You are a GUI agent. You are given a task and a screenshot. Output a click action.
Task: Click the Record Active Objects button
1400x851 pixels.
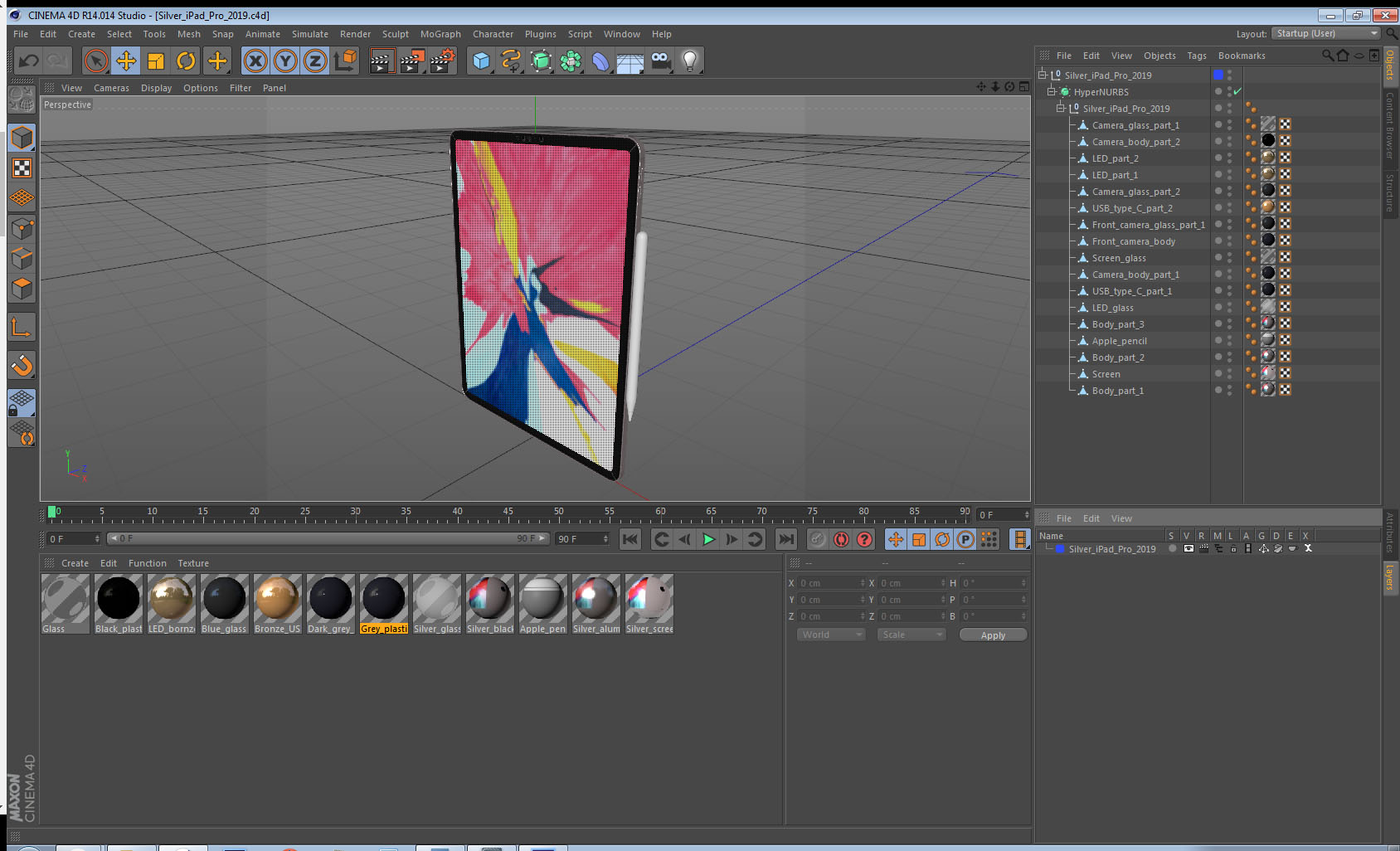[x=818, y=539]
